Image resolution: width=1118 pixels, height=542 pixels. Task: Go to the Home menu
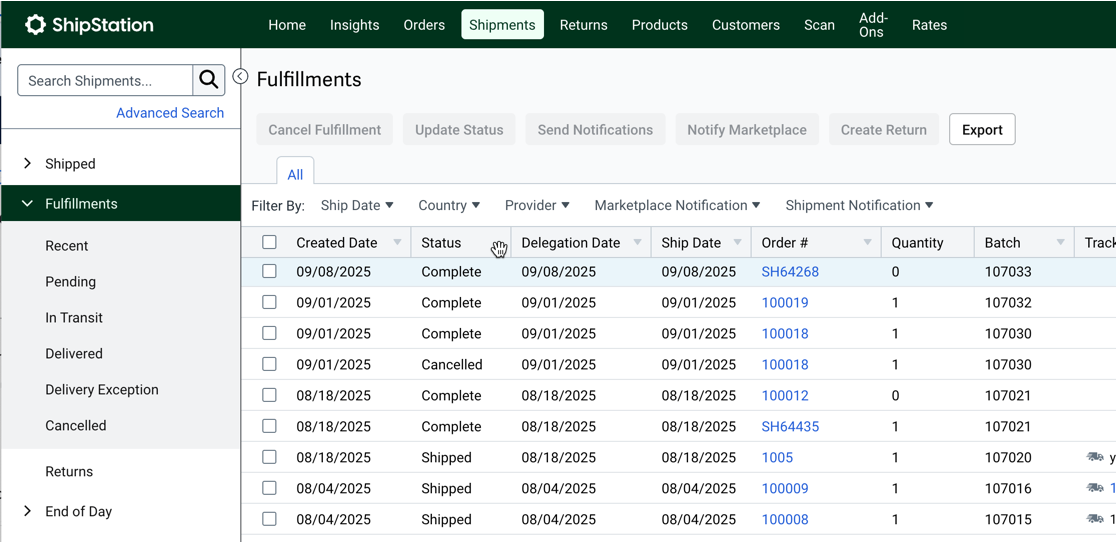pos(287,25)
